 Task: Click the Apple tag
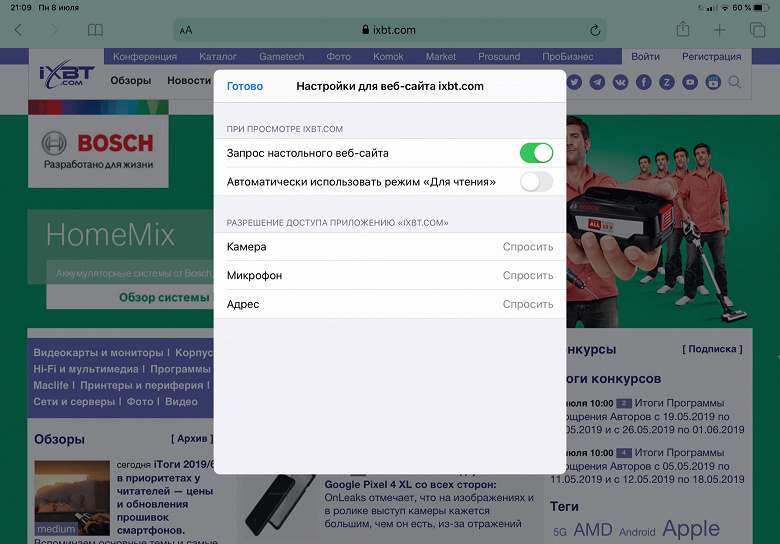point(690,528)
